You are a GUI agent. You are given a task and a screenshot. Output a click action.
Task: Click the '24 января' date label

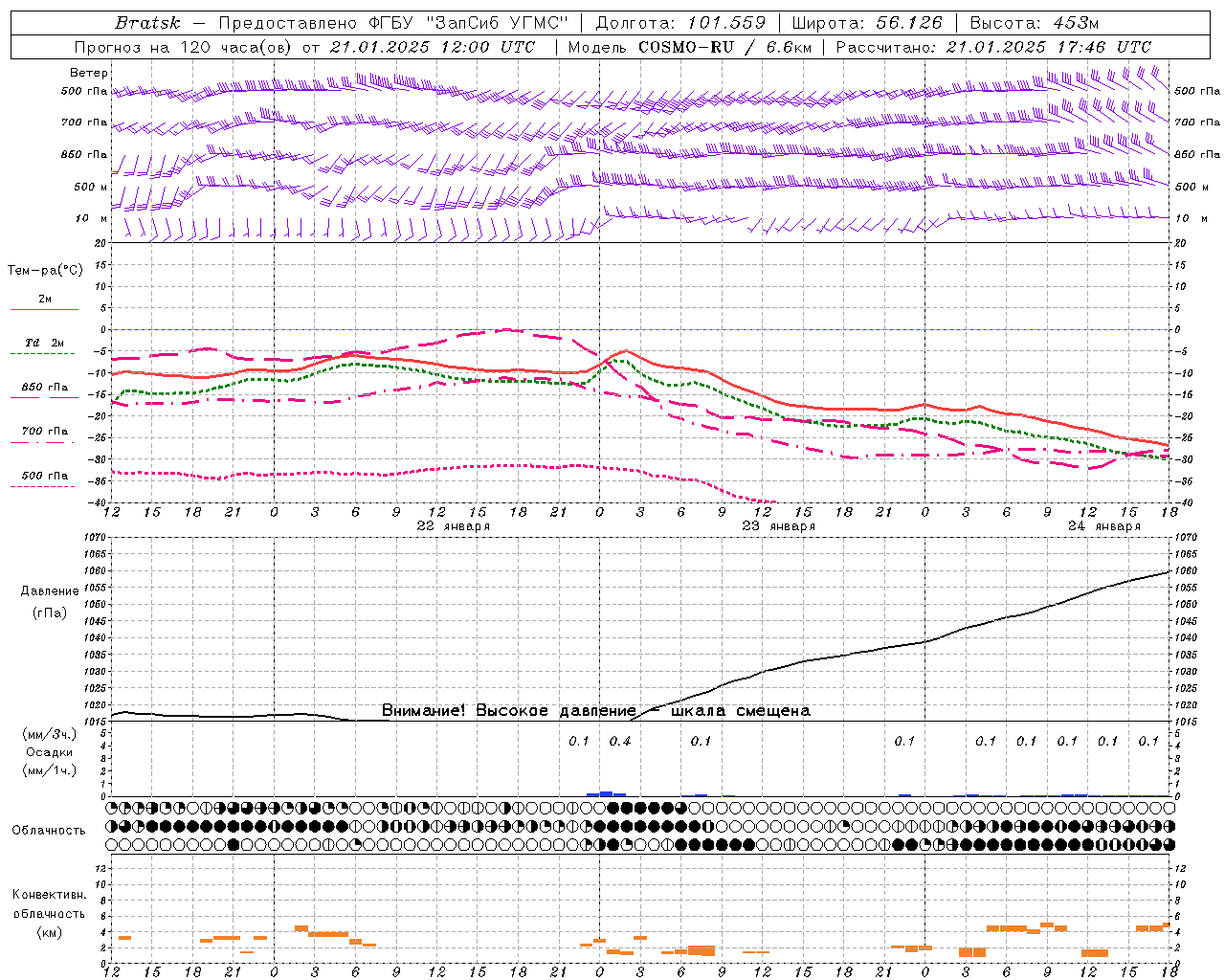click(x=1104, y=526)
